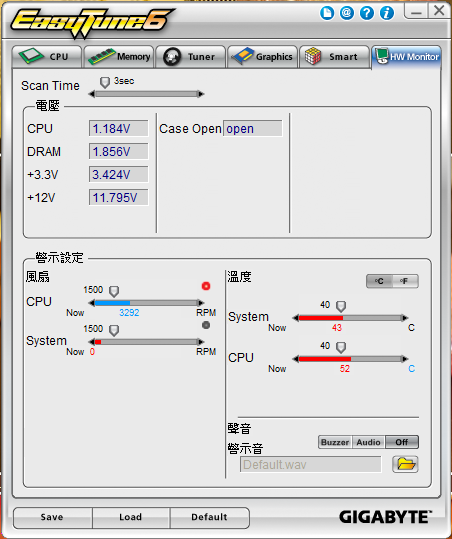Switch temperature unit to °C
The width and height of the screenshot is (452, 539).
(379, 281)
